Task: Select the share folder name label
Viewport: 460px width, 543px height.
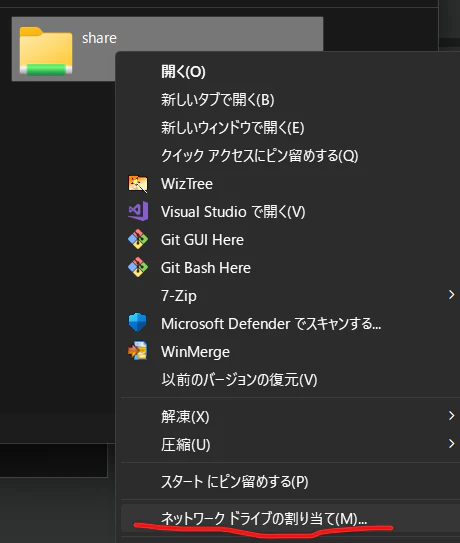Action: tap(99, 38)
